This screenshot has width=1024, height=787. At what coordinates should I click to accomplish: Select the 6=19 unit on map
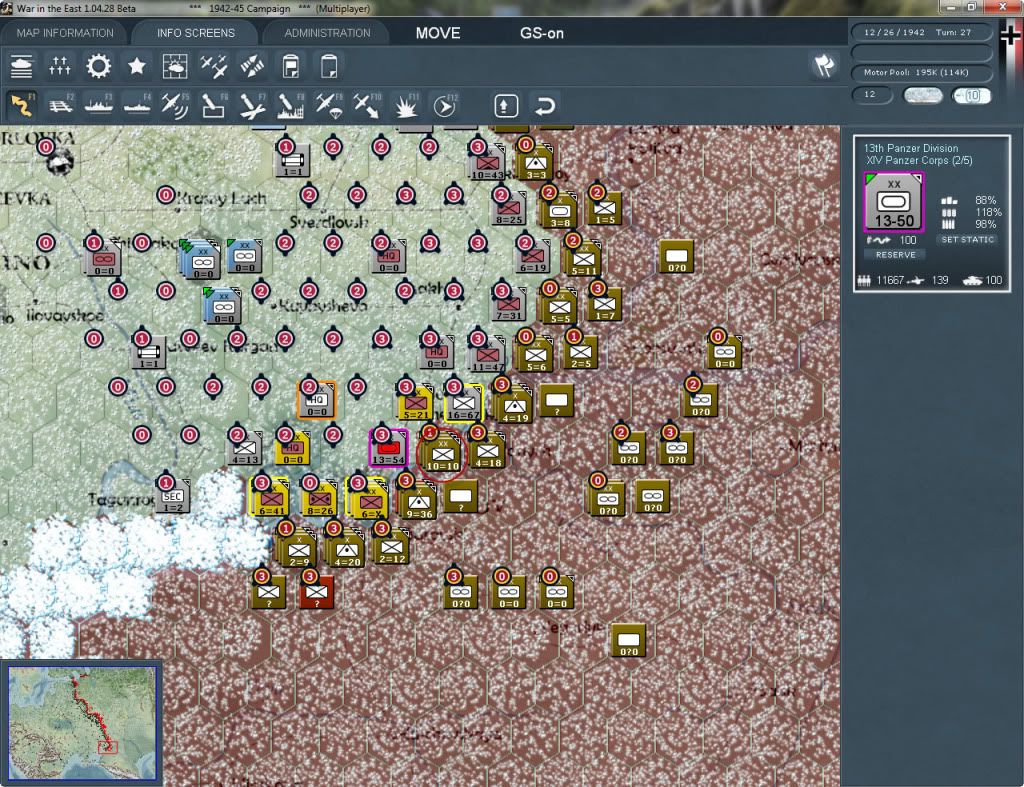click(x=532, y=256)
